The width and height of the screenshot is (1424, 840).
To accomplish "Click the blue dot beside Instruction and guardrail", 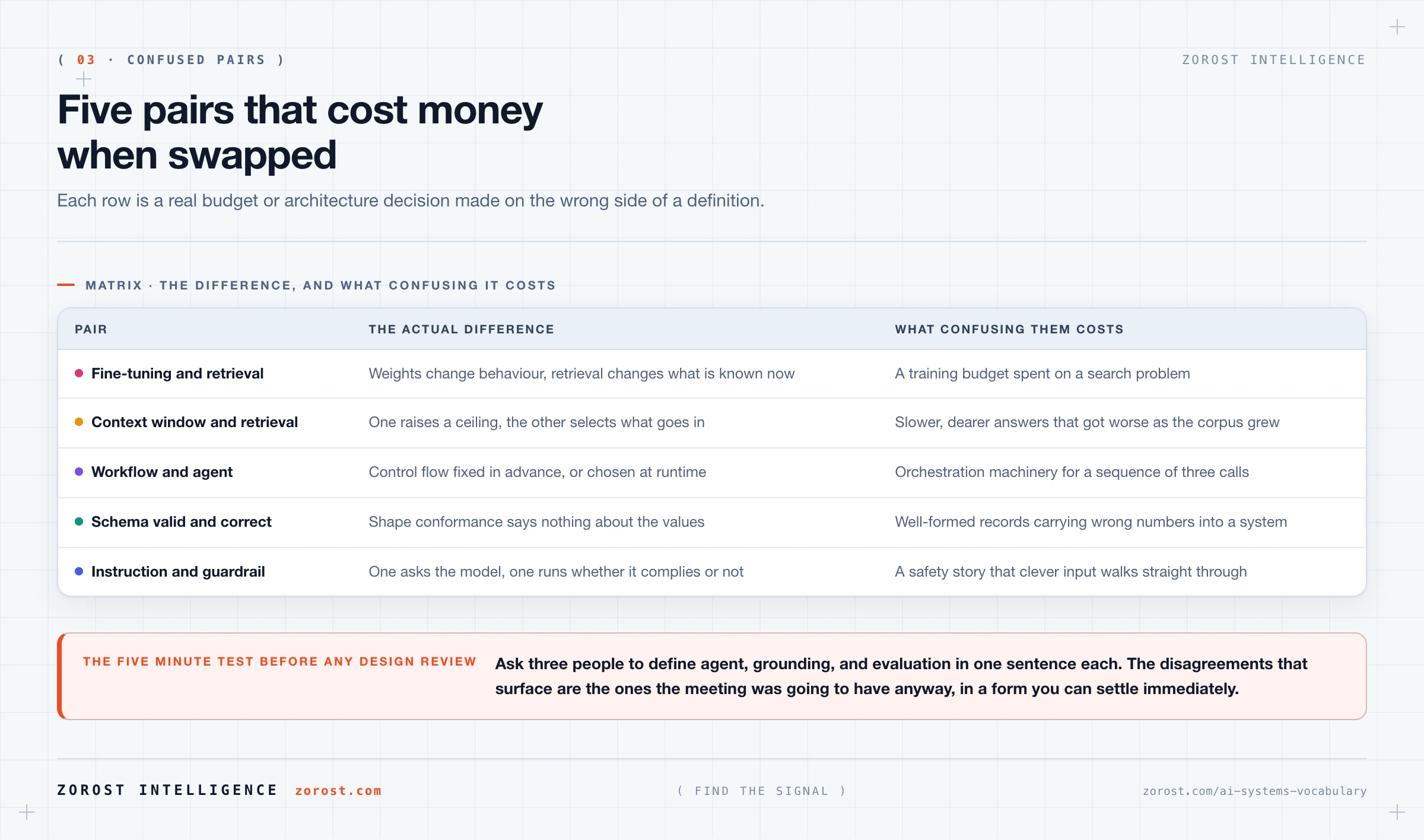I will [79, 571].
